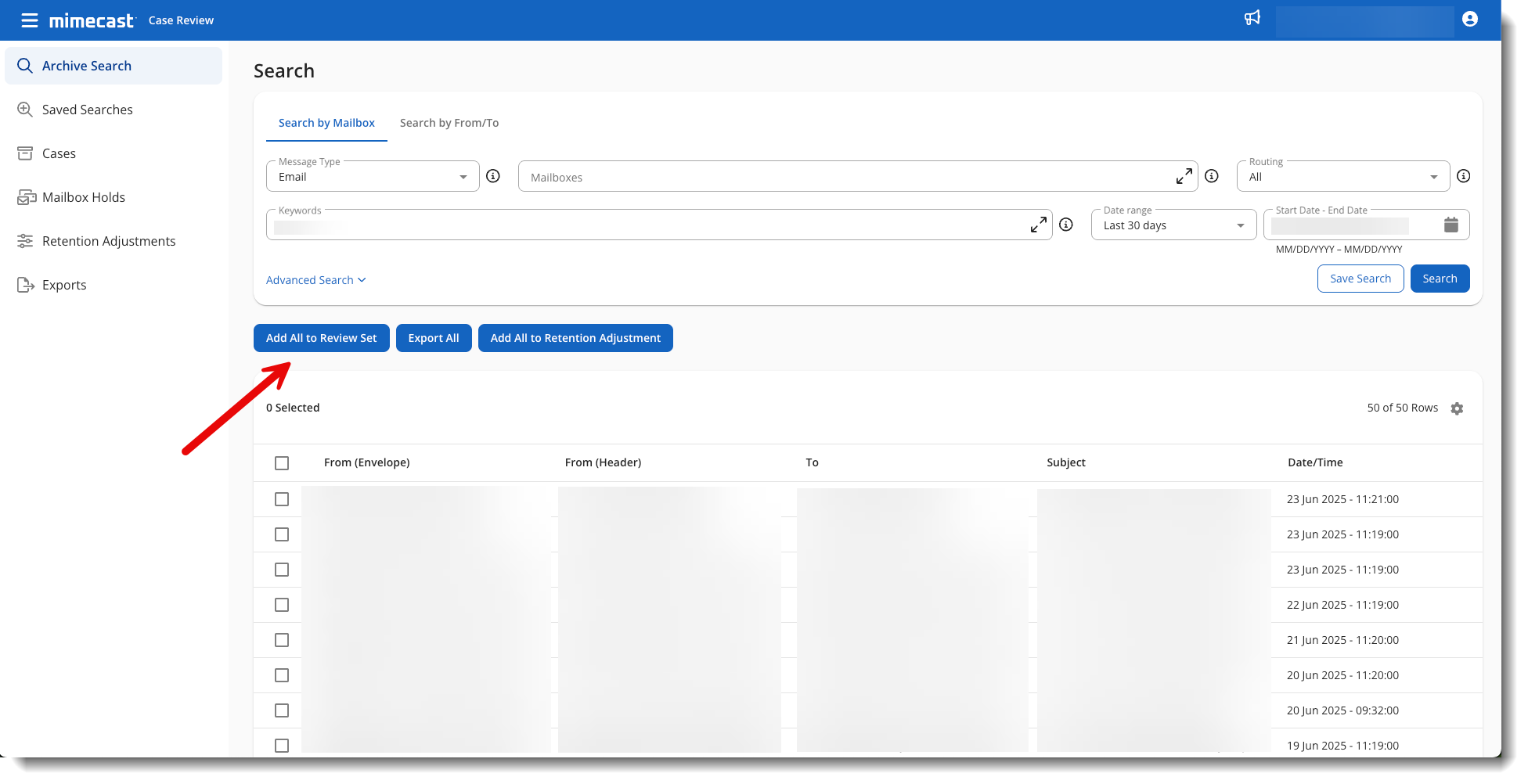This screenshot has width=1528, height=784.
Task: Open table column settings gear icon
Action: pos(1456,408)
